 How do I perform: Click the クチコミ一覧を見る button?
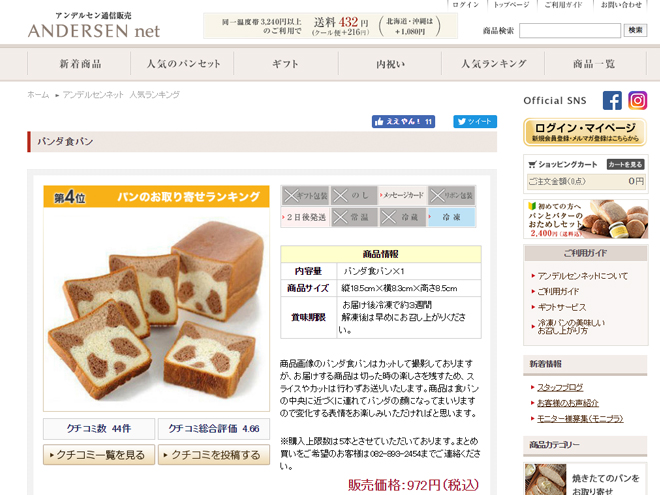coord(99,455)
